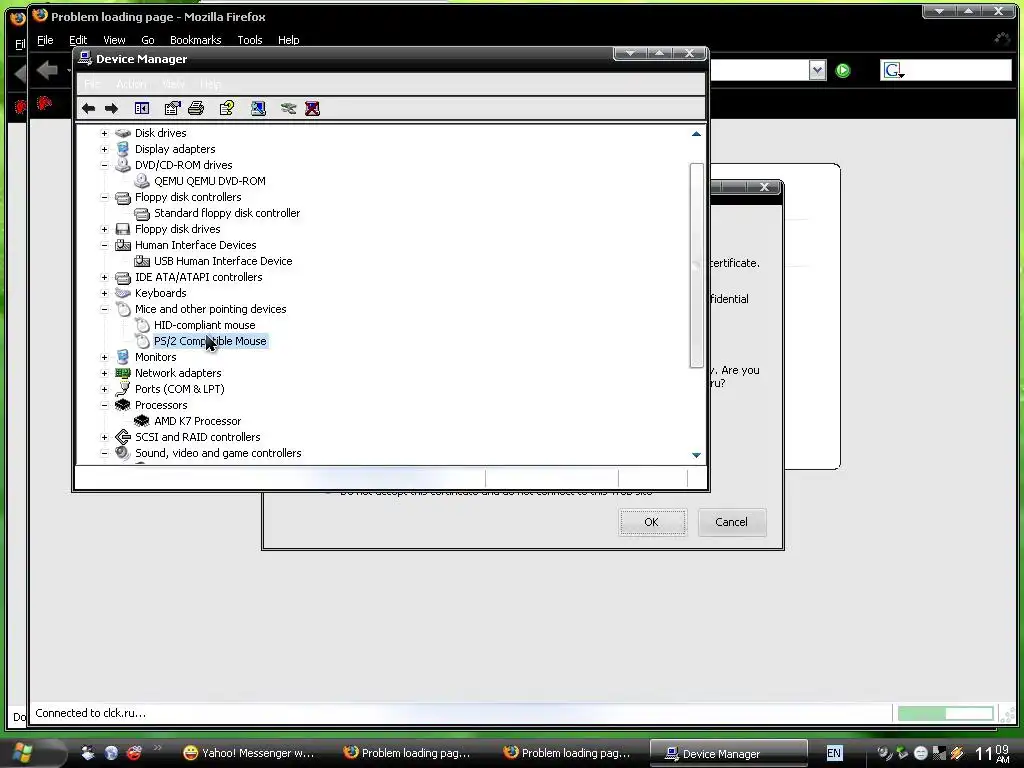Click the HID-compliant mouse icon
The width and height of the screenshot is (1024, 768).
(142, 325)
